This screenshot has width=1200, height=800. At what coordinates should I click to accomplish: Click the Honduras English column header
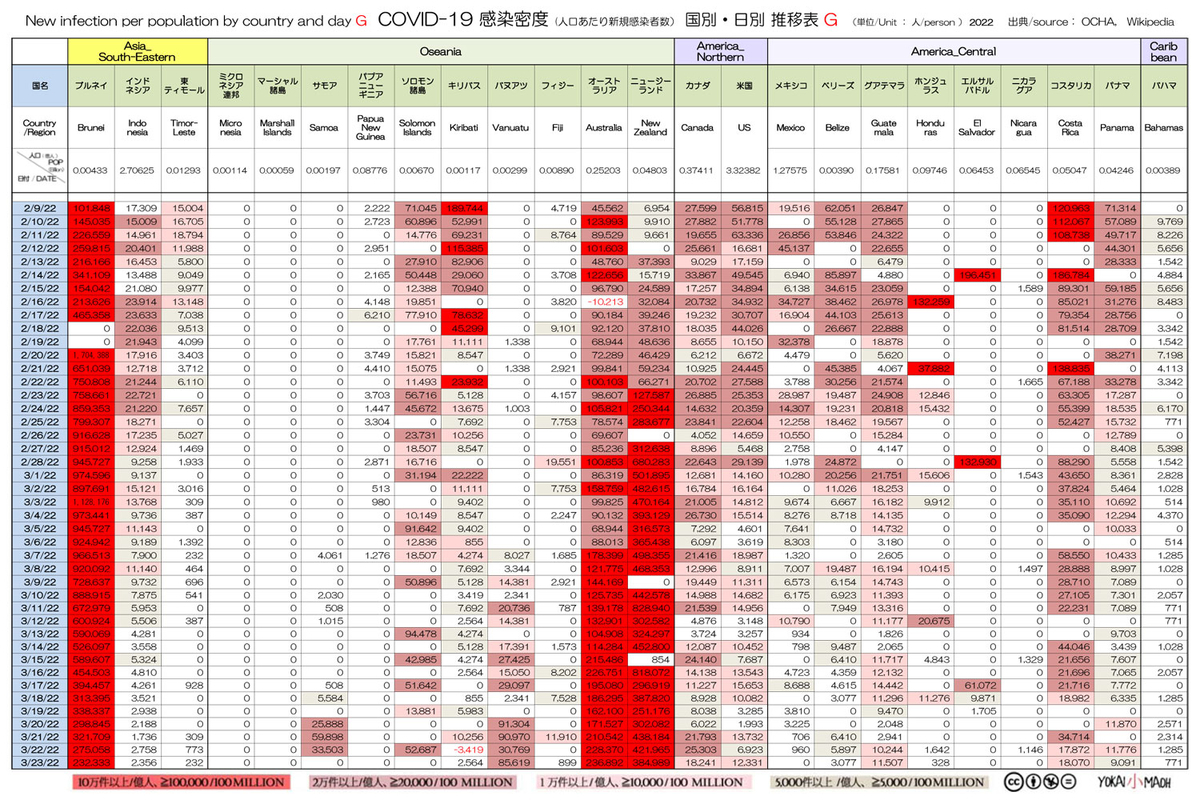(x=930, y=128)
